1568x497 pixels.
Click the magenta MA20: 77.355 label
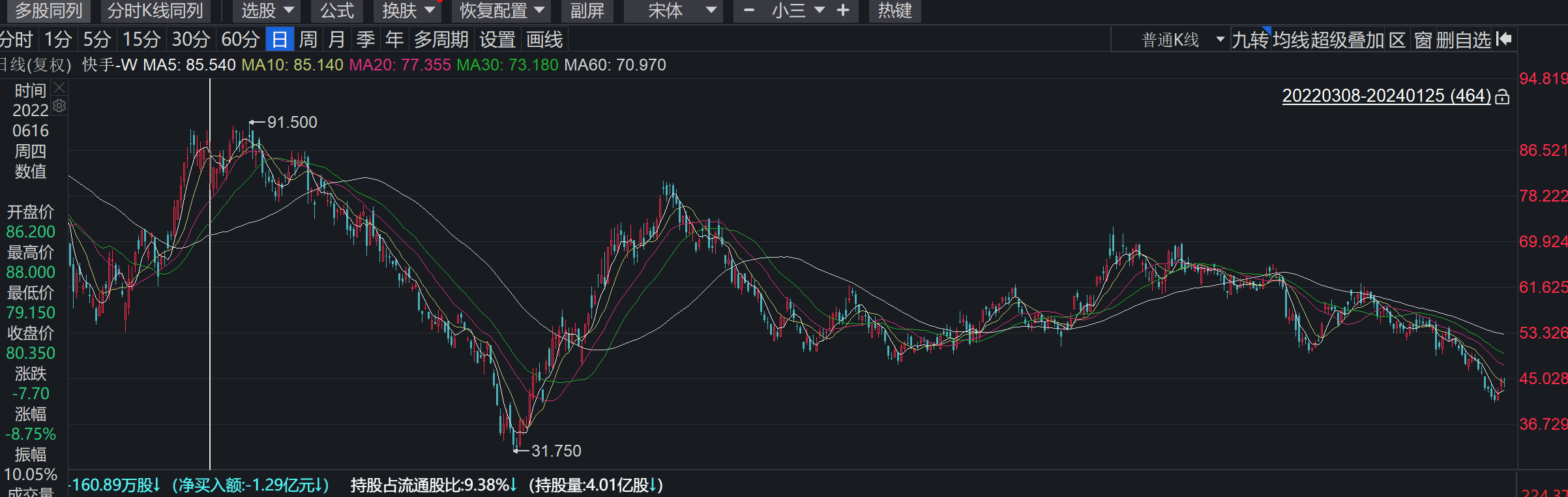point(400,65)
